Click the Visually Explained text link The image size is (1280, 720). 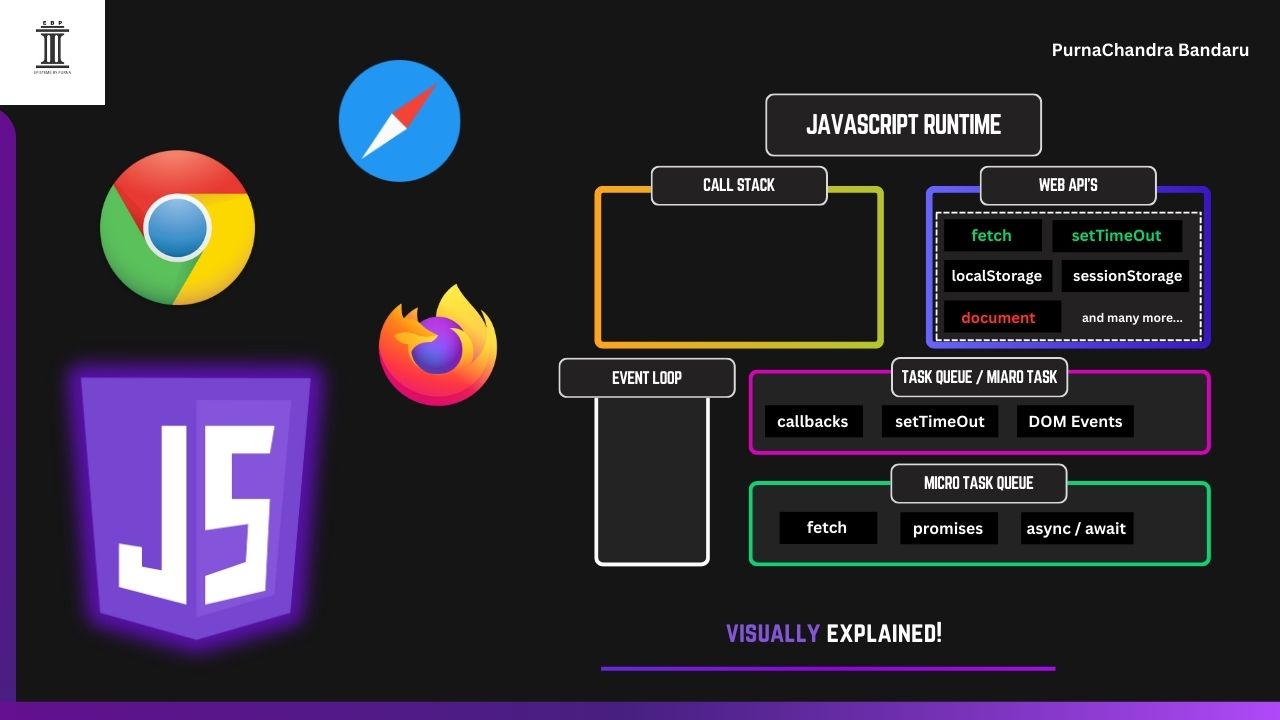(834, 633)
